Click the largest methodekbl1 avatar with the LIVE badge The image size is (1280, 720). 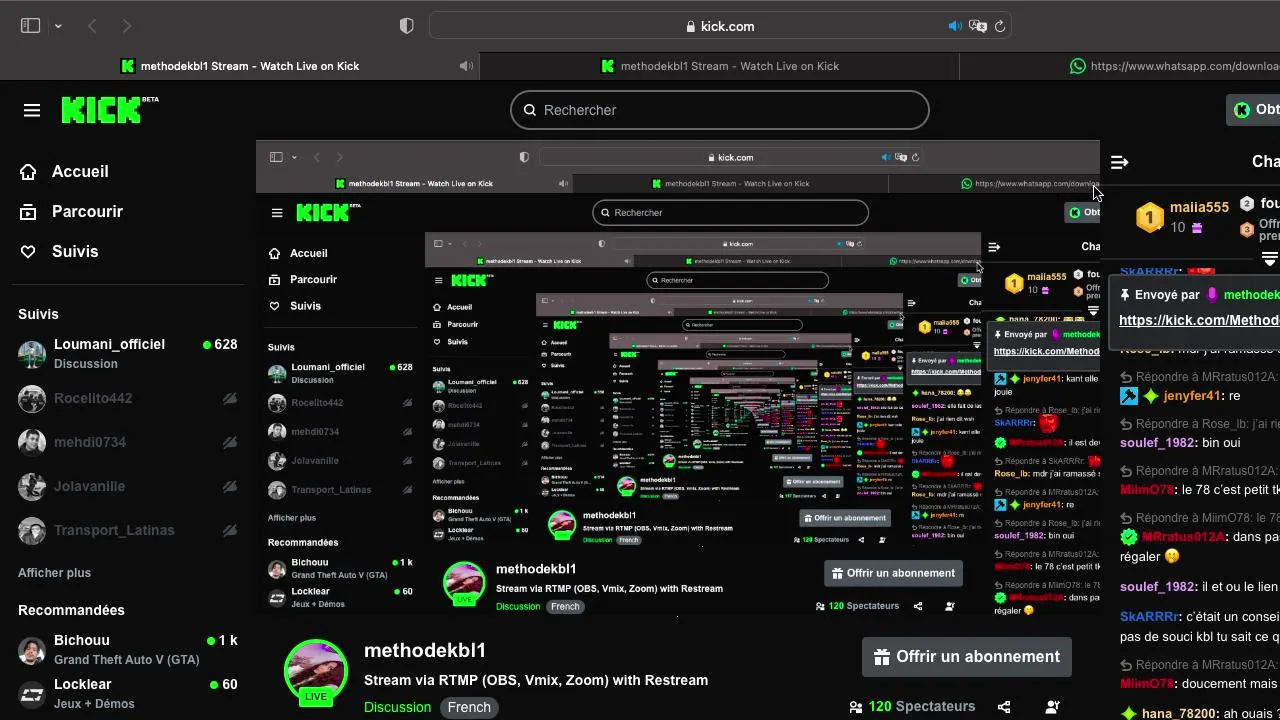(x=316, y=671)
